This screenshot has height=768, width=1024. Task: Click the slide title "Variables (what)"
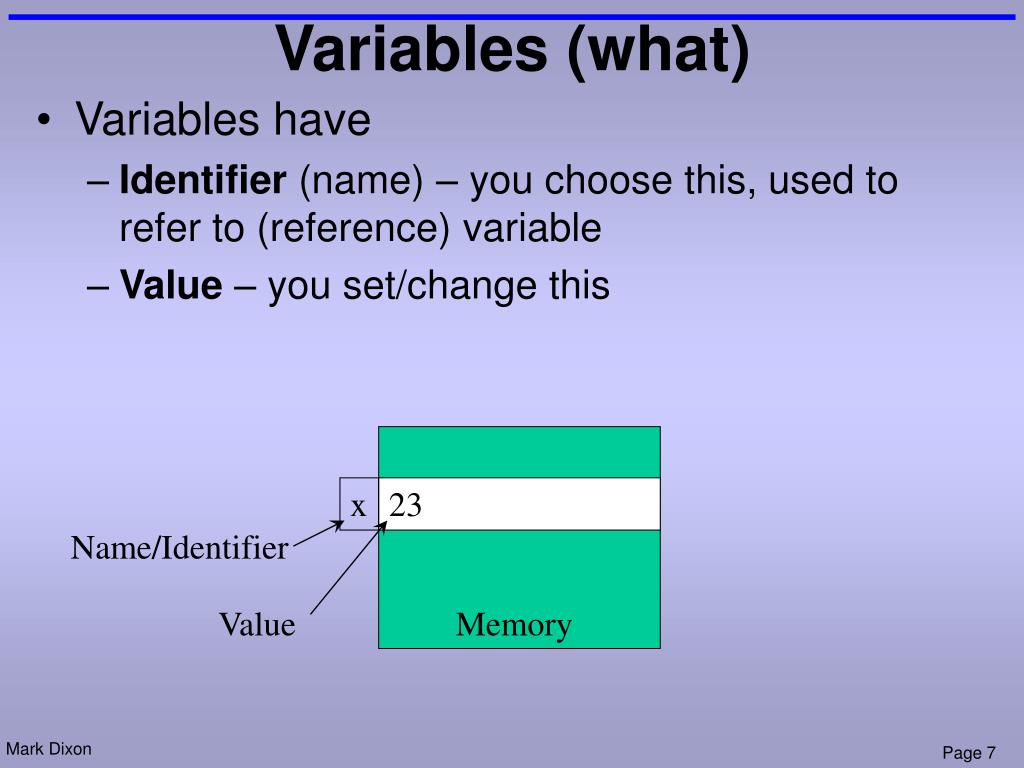[x=513, y=51]
